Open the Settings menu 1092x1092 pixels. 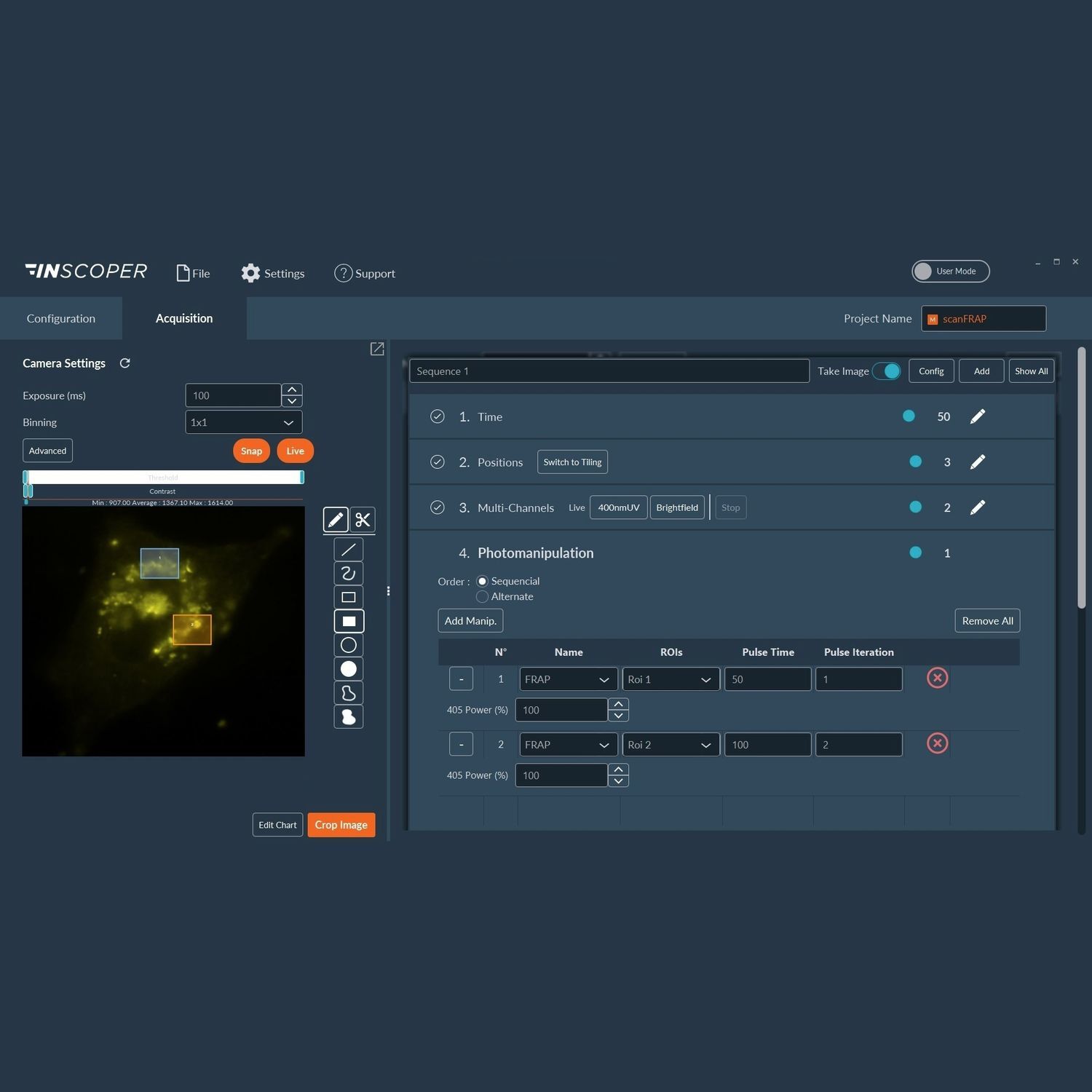tap(273, 273)
